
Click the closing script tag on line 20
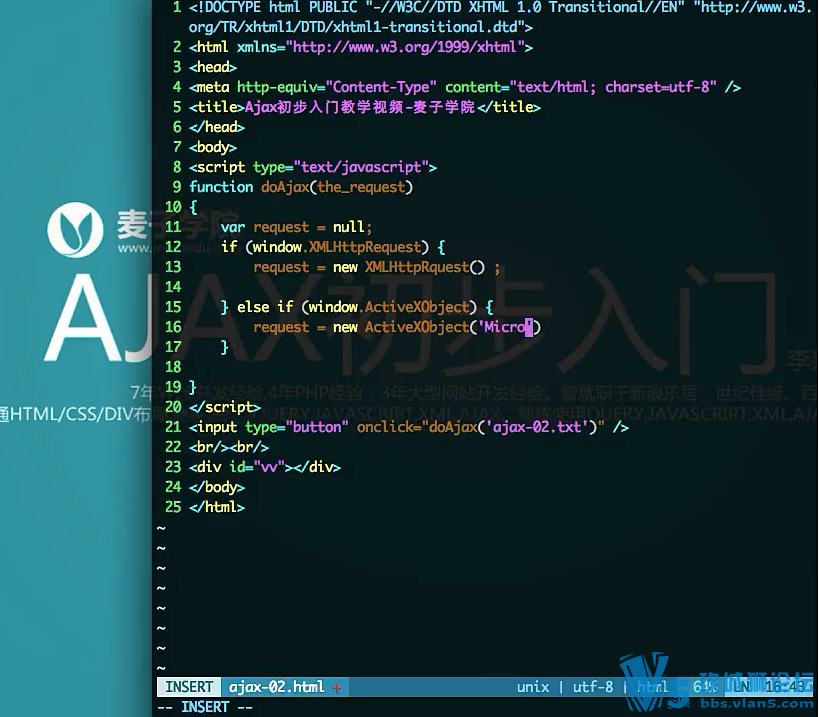pos(225,407)
